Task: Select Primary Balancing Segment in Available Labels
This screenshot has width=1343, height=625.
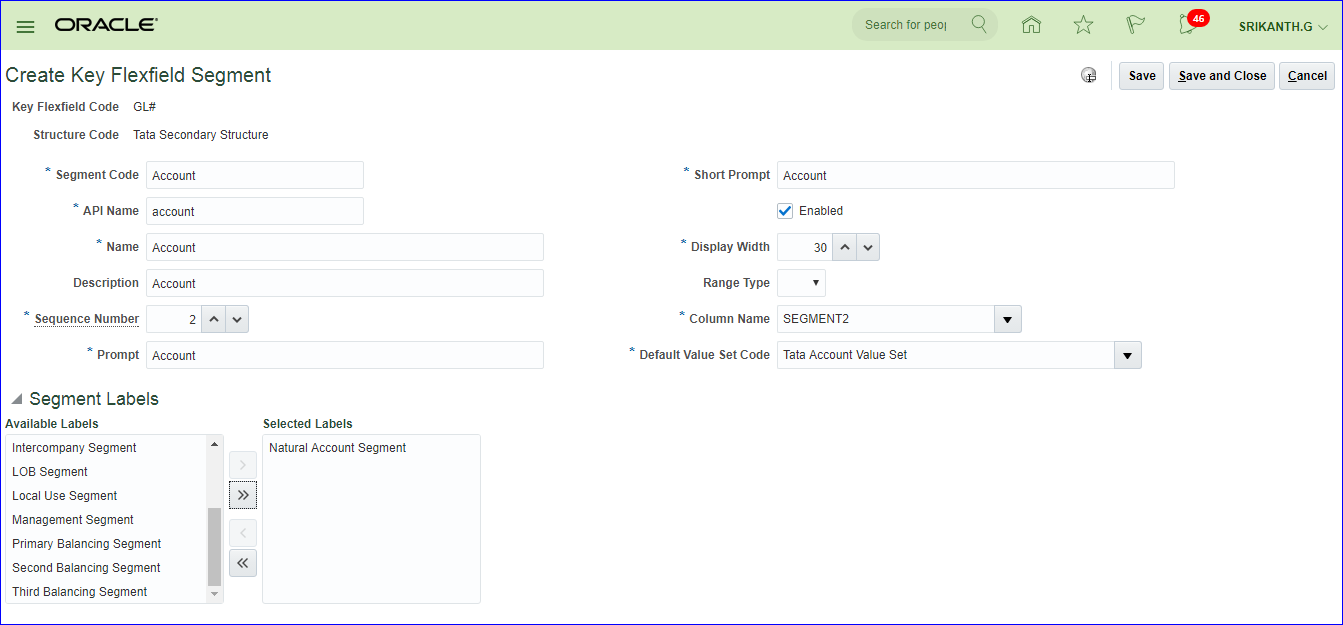Action: (x=86, y=544)
